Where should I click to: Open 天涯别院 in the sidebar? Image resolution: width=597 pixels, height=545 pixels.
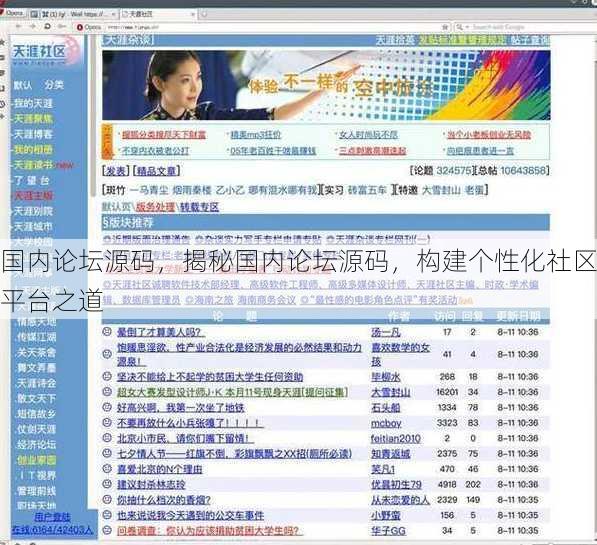[x=33, y=211]
